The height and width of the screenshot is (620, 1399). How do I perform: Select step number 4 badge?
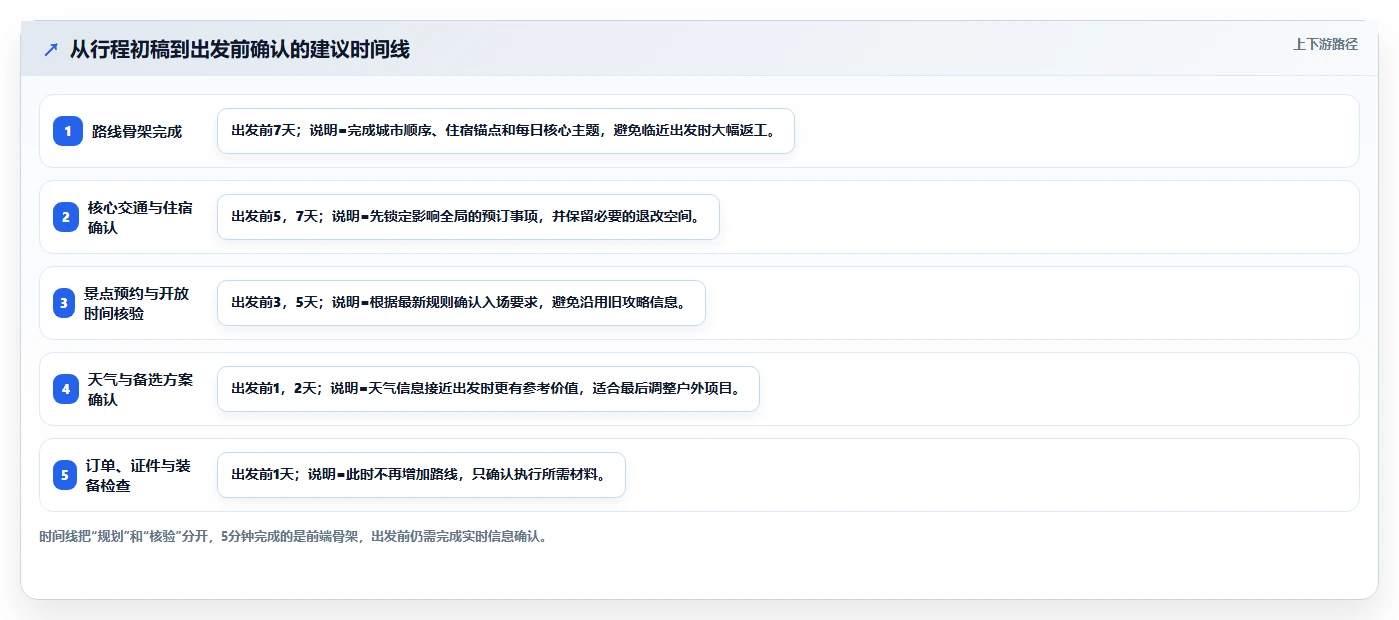tap(65, 389)
